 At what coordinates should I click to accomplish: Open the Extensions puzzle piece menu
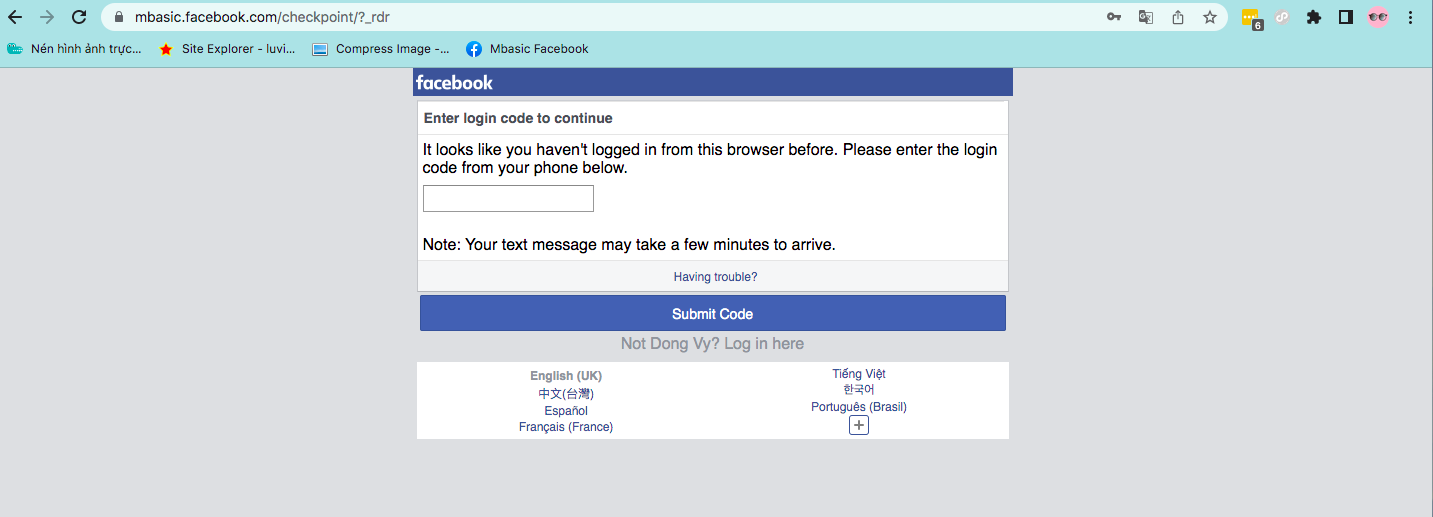[x=1314, y=17]
